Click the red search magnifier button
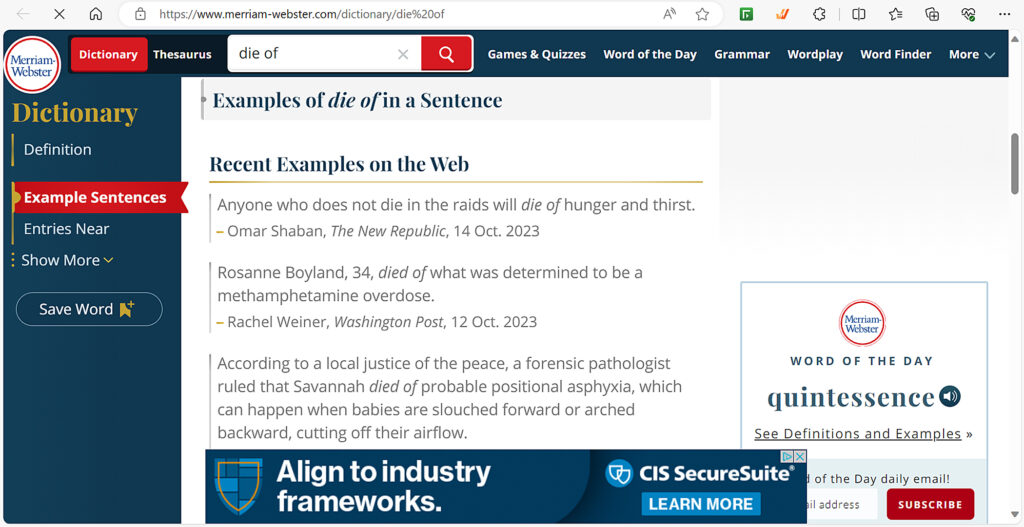This screenshot has height=527, width=1024. 447,54
